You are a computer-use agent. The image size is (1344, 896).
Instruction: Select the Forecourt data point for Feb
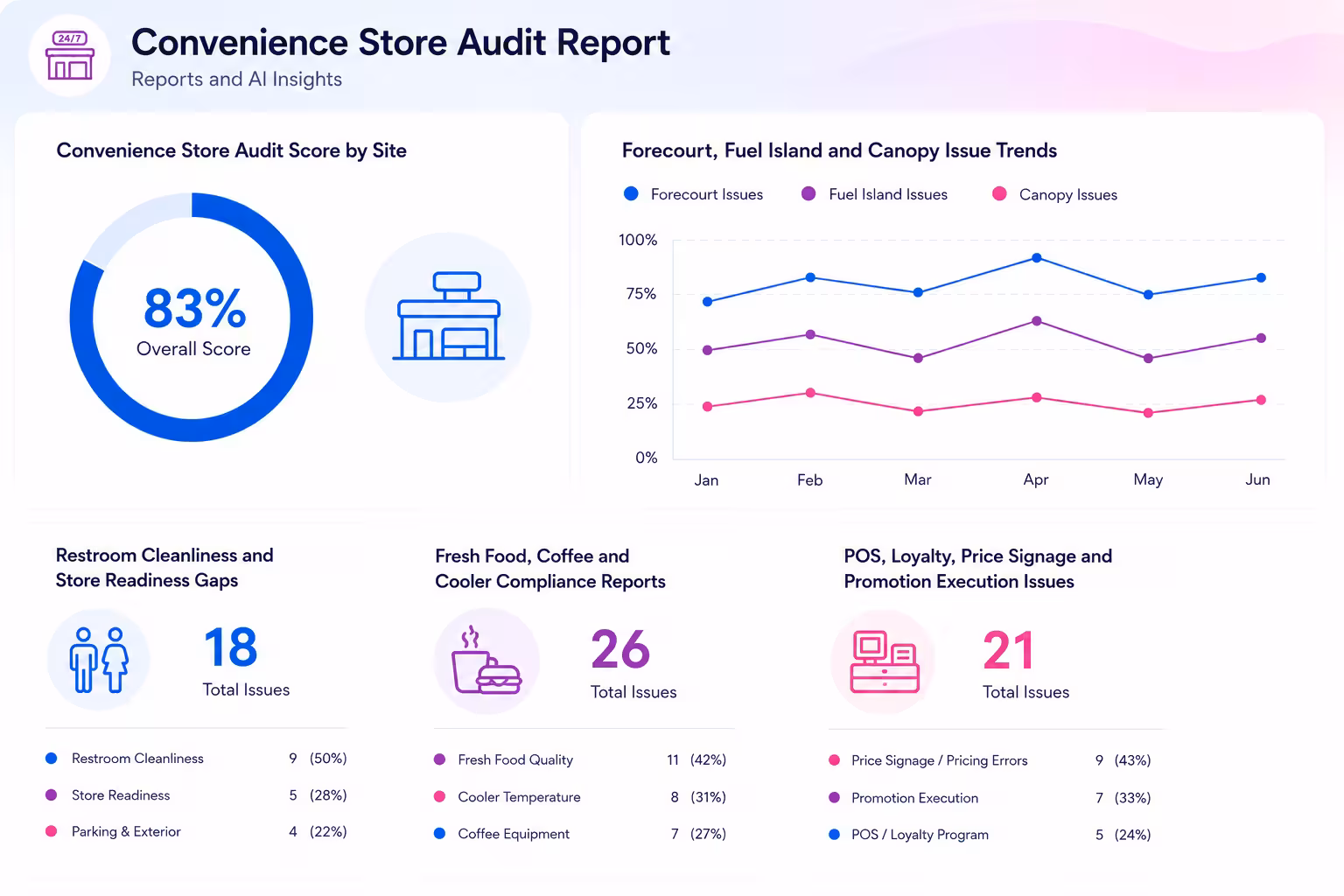pyautogui.click(x=810, y=277)
